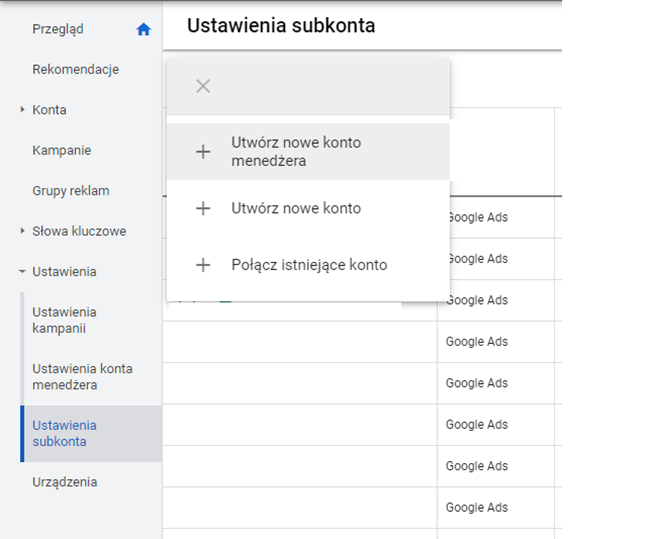This screenshot has height=539, width=650.
Task: Click plus icon beside Połącz istniejące konto
Action: pos(203,265)
